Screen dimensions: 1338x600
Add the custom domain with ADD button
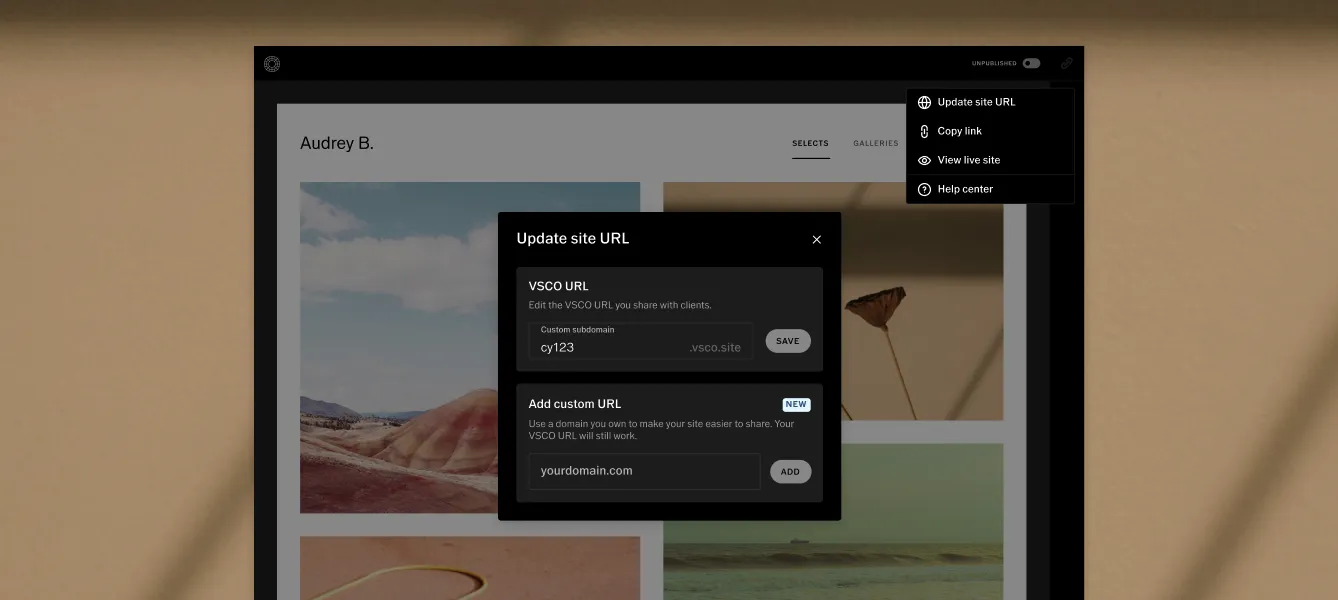pos(790,471)
